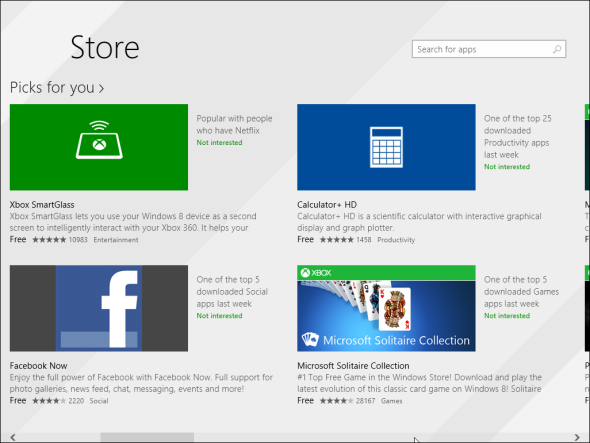
Task: Select the Calculator+ HD title text
Action: tap(327, 205)
